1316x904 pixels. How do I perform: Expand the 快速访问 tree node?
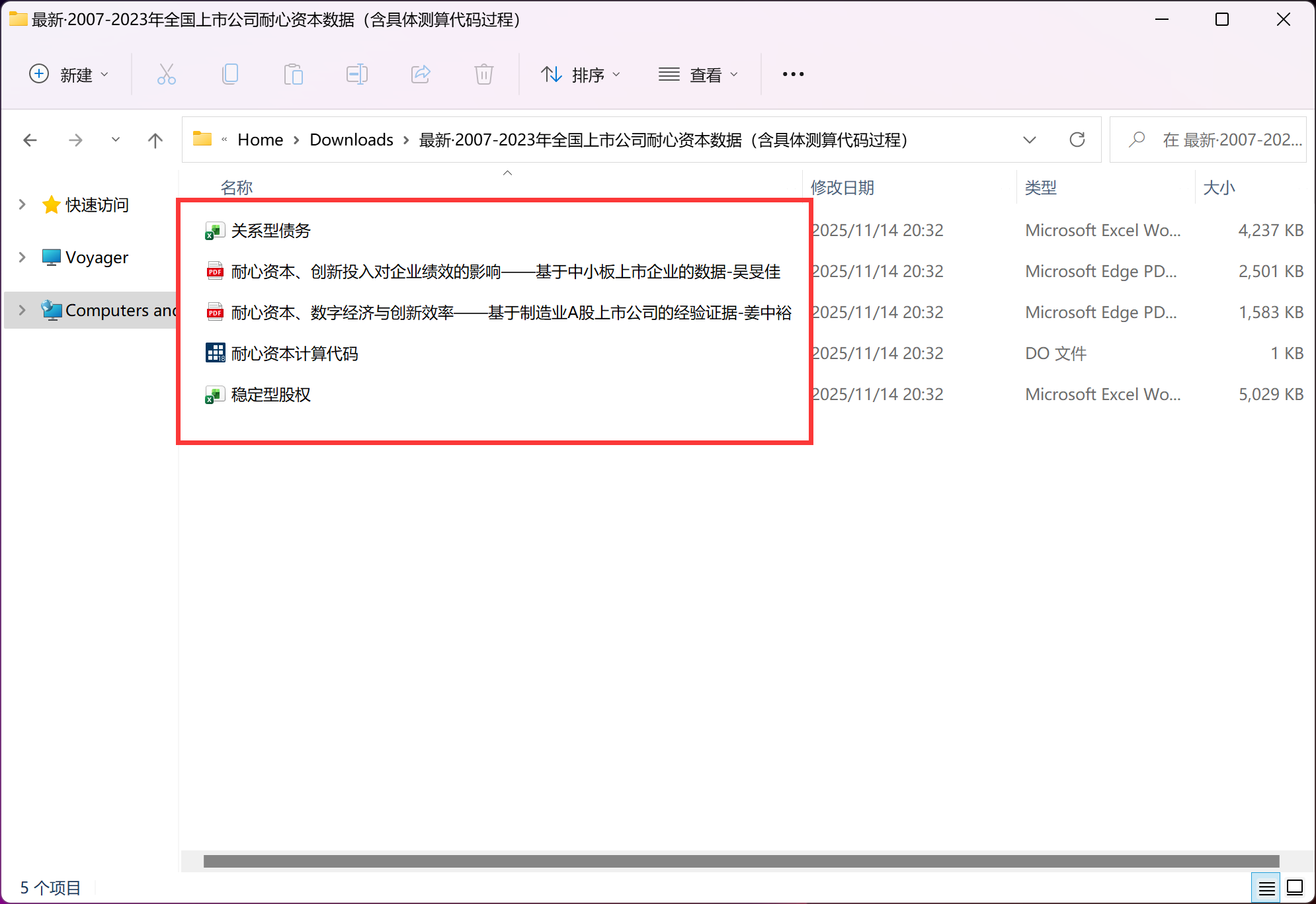pyautogui.click(x=22, y=204)
